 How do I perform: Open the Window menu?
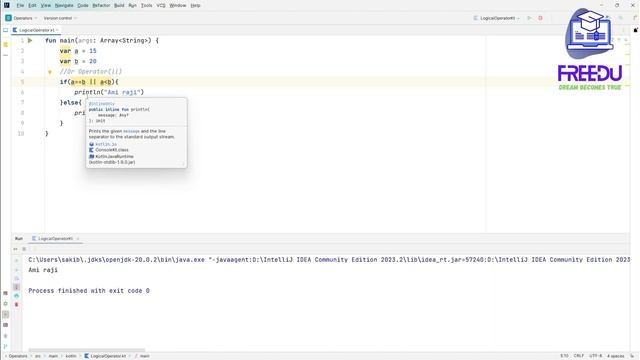tap(178, 5)
